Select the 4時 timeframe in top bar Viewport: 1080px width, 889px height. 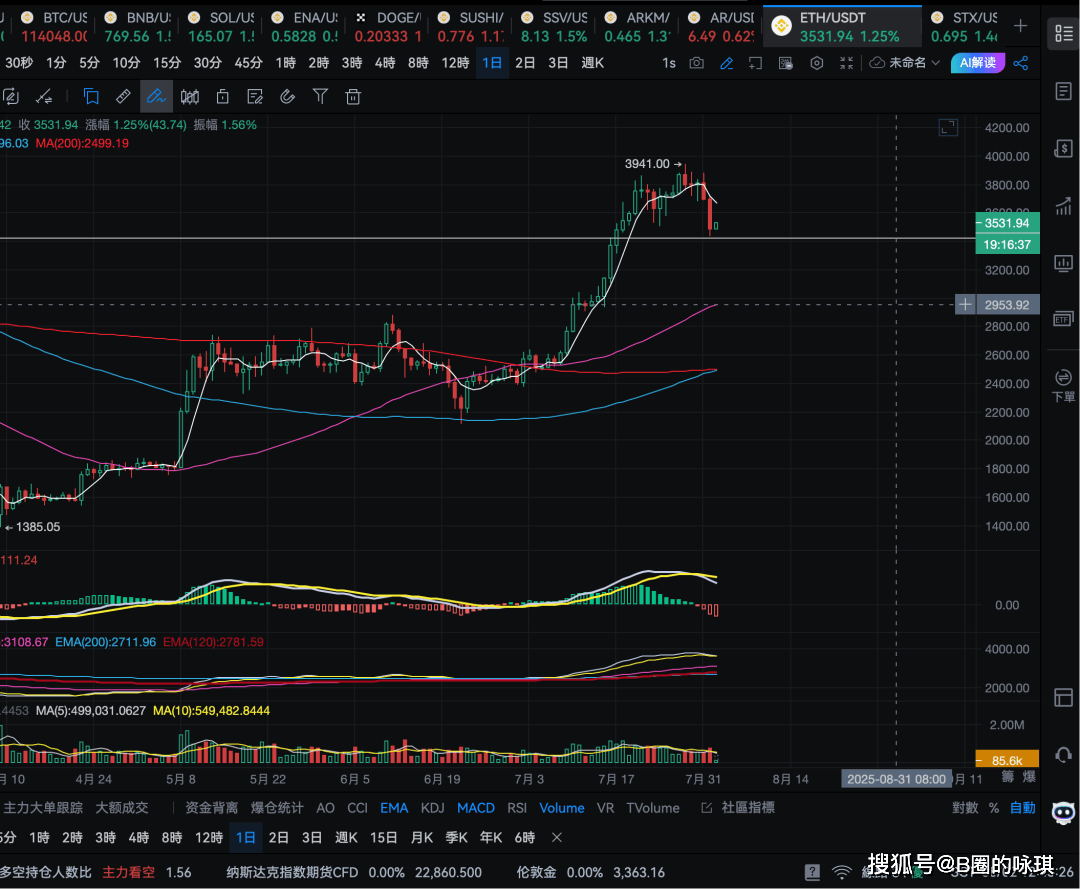(x=385, y=63)
